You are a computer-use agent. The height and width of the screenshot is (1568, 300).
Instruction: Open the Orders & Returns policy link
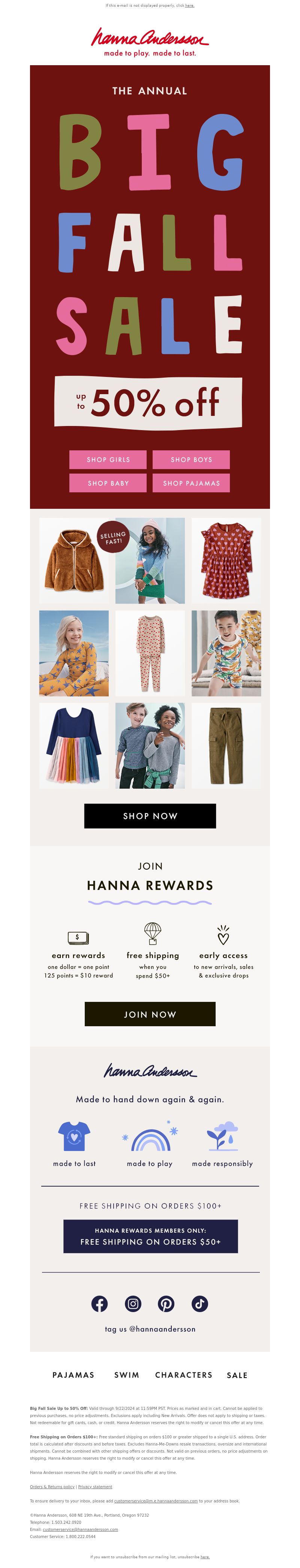coord(52,1486)
